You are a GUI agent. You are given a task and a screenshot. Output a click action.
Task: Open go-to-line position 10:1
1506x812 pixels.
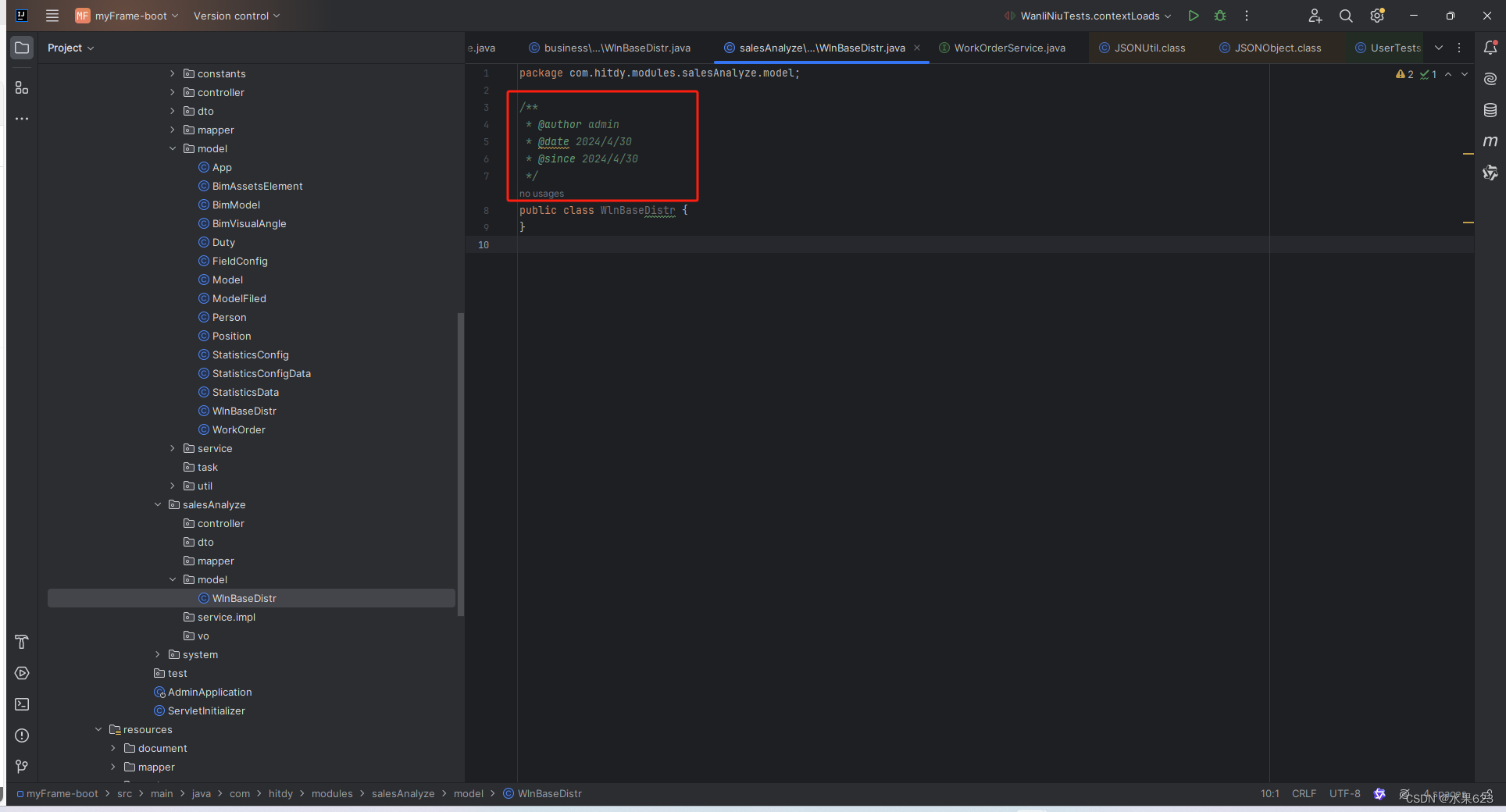pyautogui.click(x=1269, y=793)
